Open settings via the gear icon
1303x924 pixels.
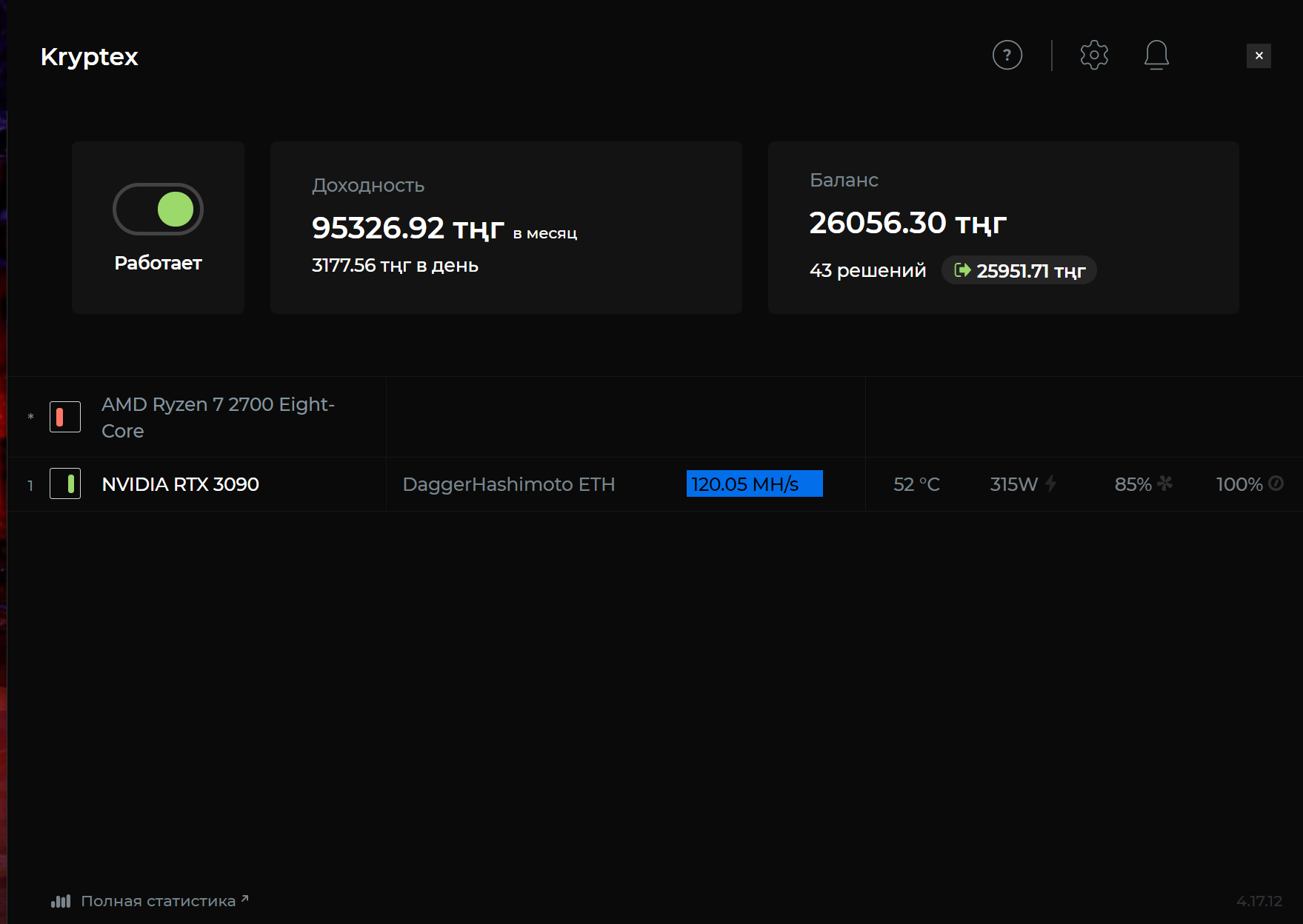[1094, 56]
